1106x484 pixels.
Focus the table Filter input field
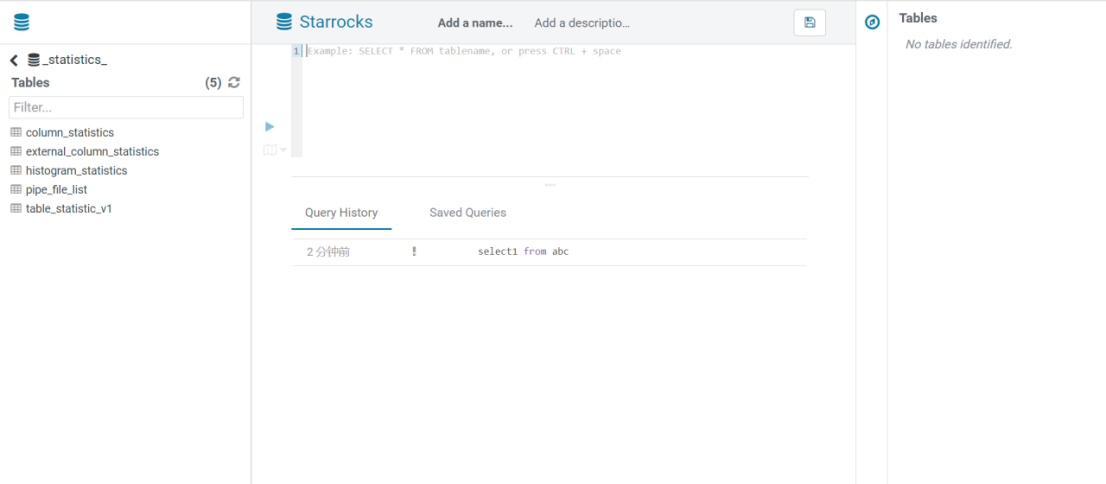126,108
